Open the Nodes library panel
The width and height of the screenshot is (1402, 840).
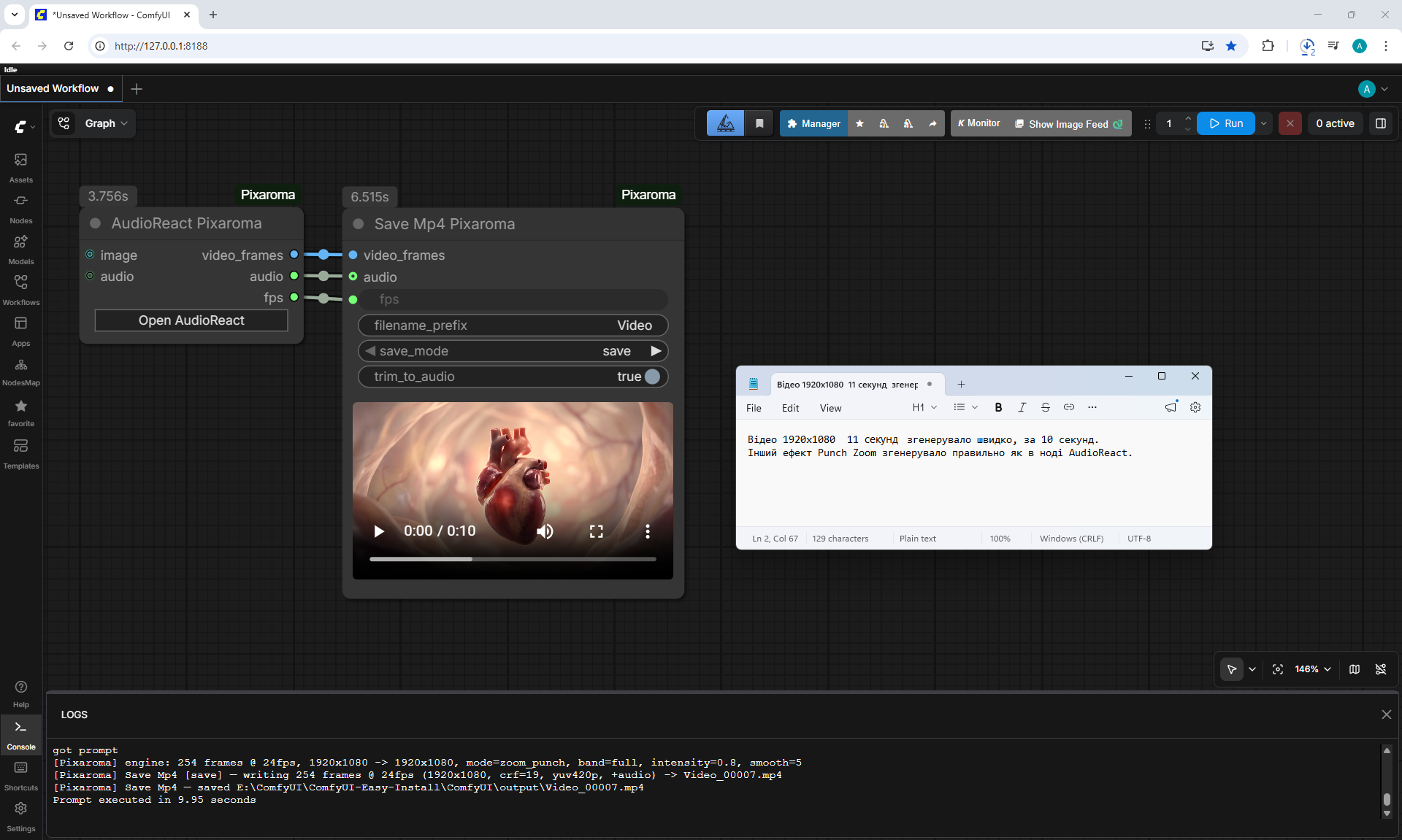tap(20, 209)
